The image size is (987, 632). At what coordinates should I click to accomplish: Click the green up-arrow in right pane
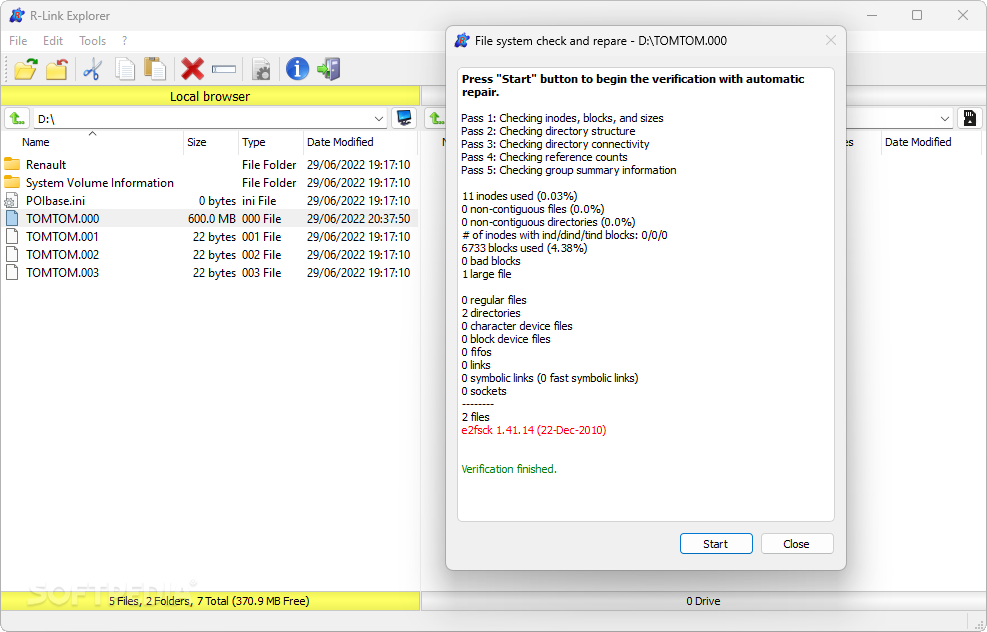(436, 118)
